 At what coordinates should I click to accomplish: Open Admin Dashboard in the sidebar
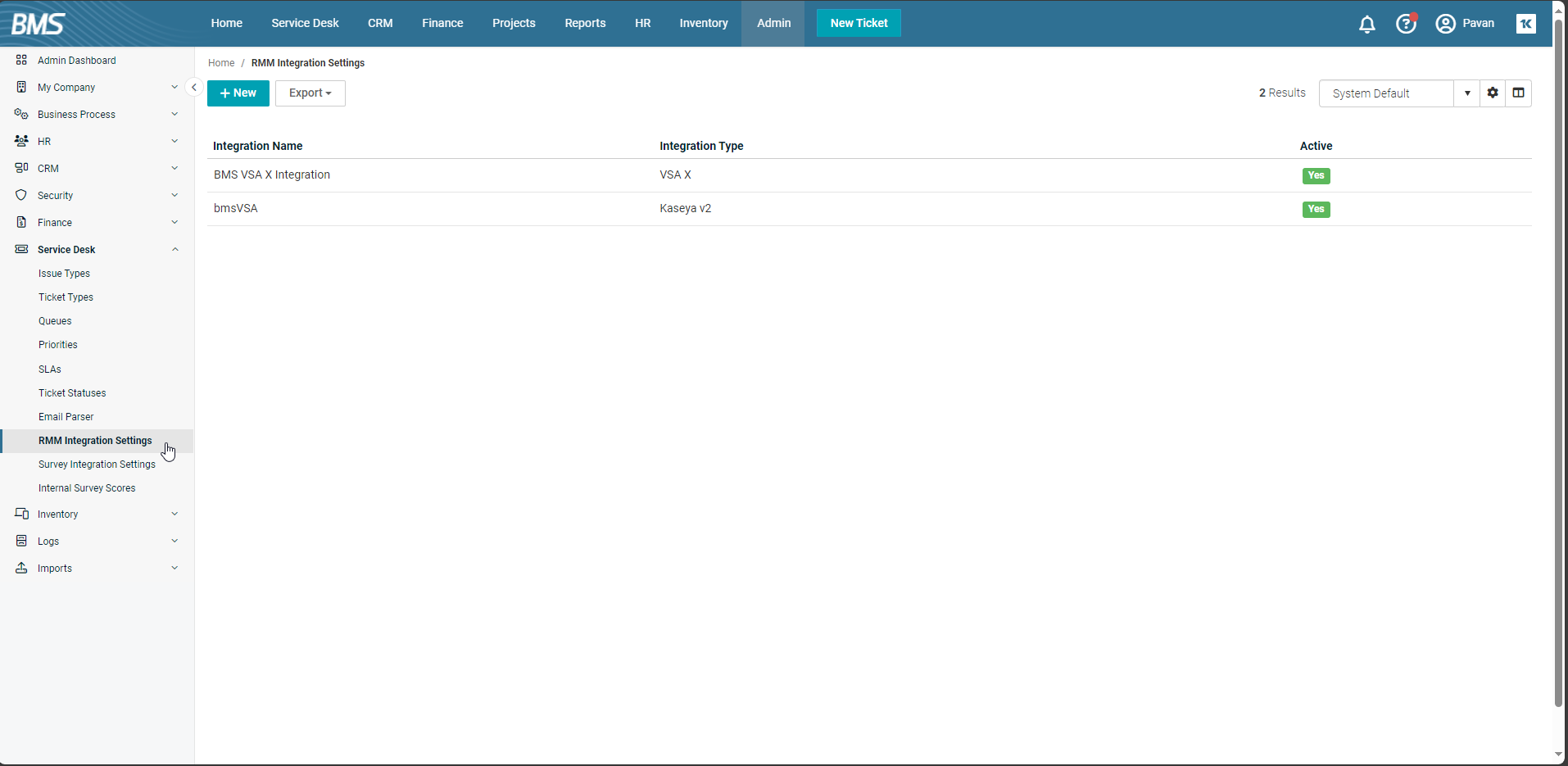(76, 61)
